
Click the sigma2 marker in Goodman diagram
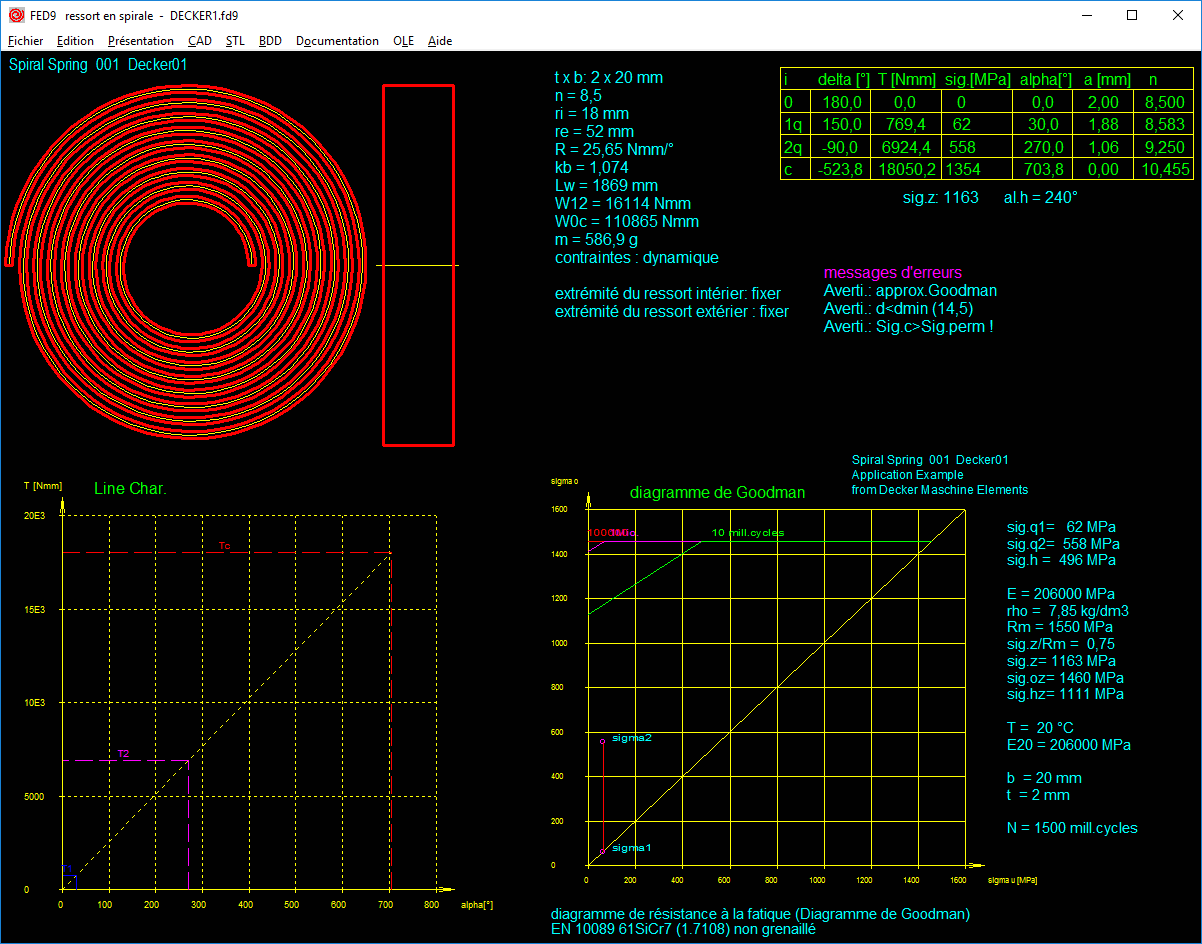pos(603,741)
